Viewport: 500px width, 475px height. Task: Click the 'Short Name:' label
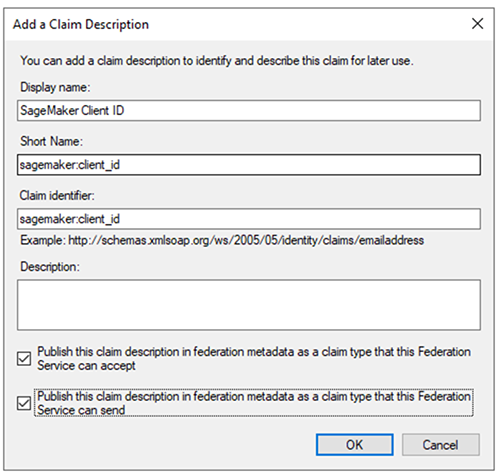coord(51,141)
